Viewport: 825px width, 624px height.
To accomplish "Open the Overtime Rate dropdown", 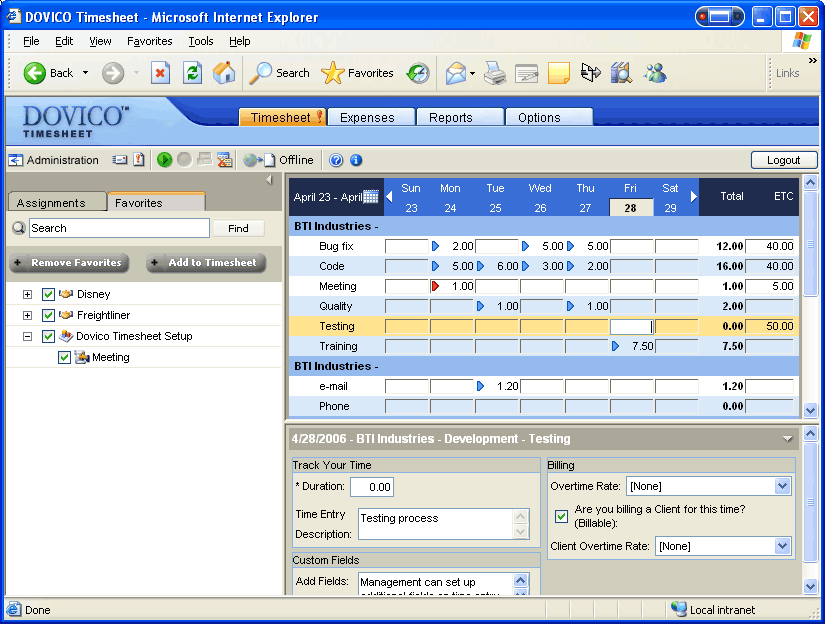I will (x=782, y=486).
